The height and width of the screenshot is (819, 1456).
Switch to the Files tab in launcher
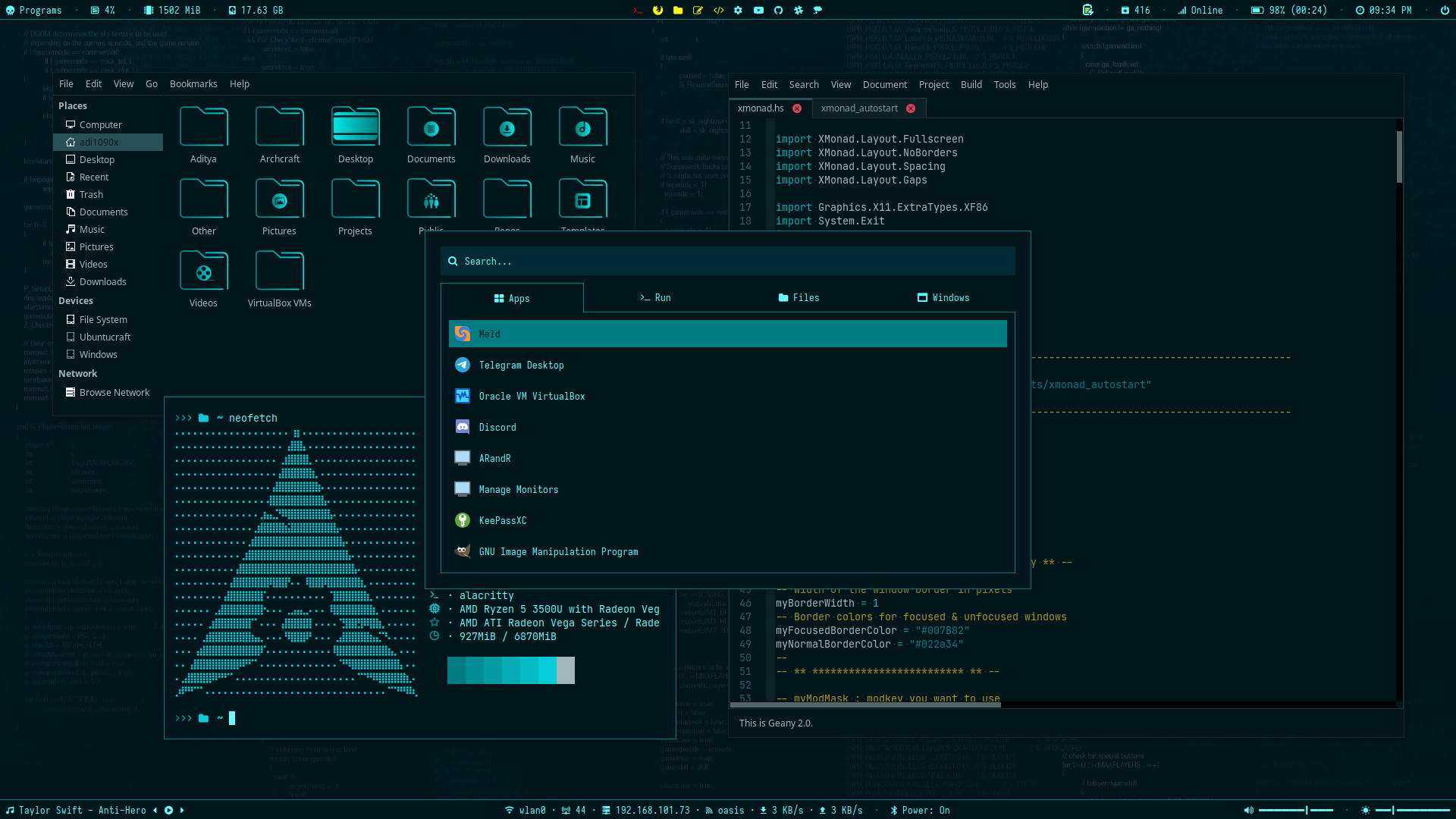(x=799, y=297)
